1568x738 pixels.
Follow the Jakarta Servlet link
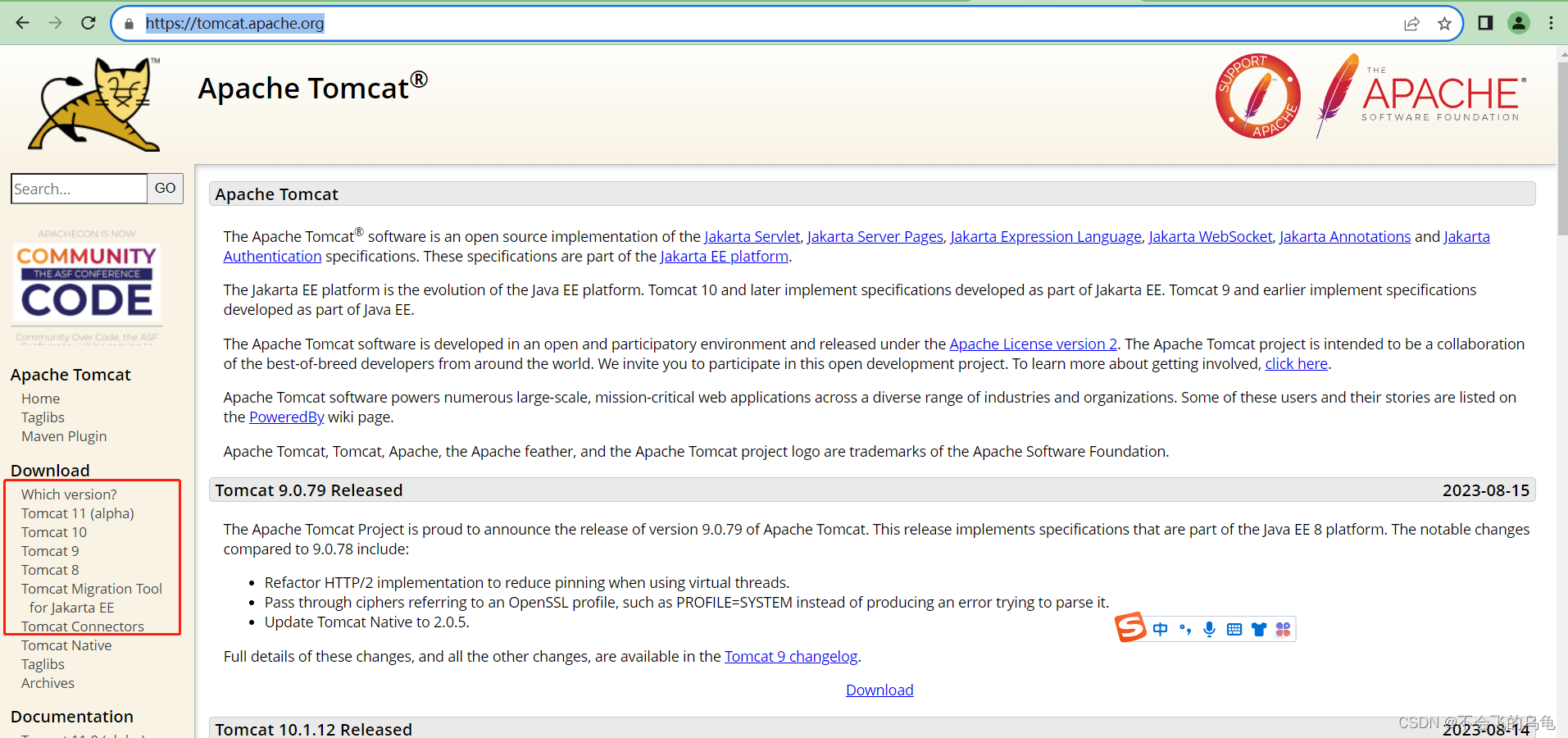pos(752,237)
